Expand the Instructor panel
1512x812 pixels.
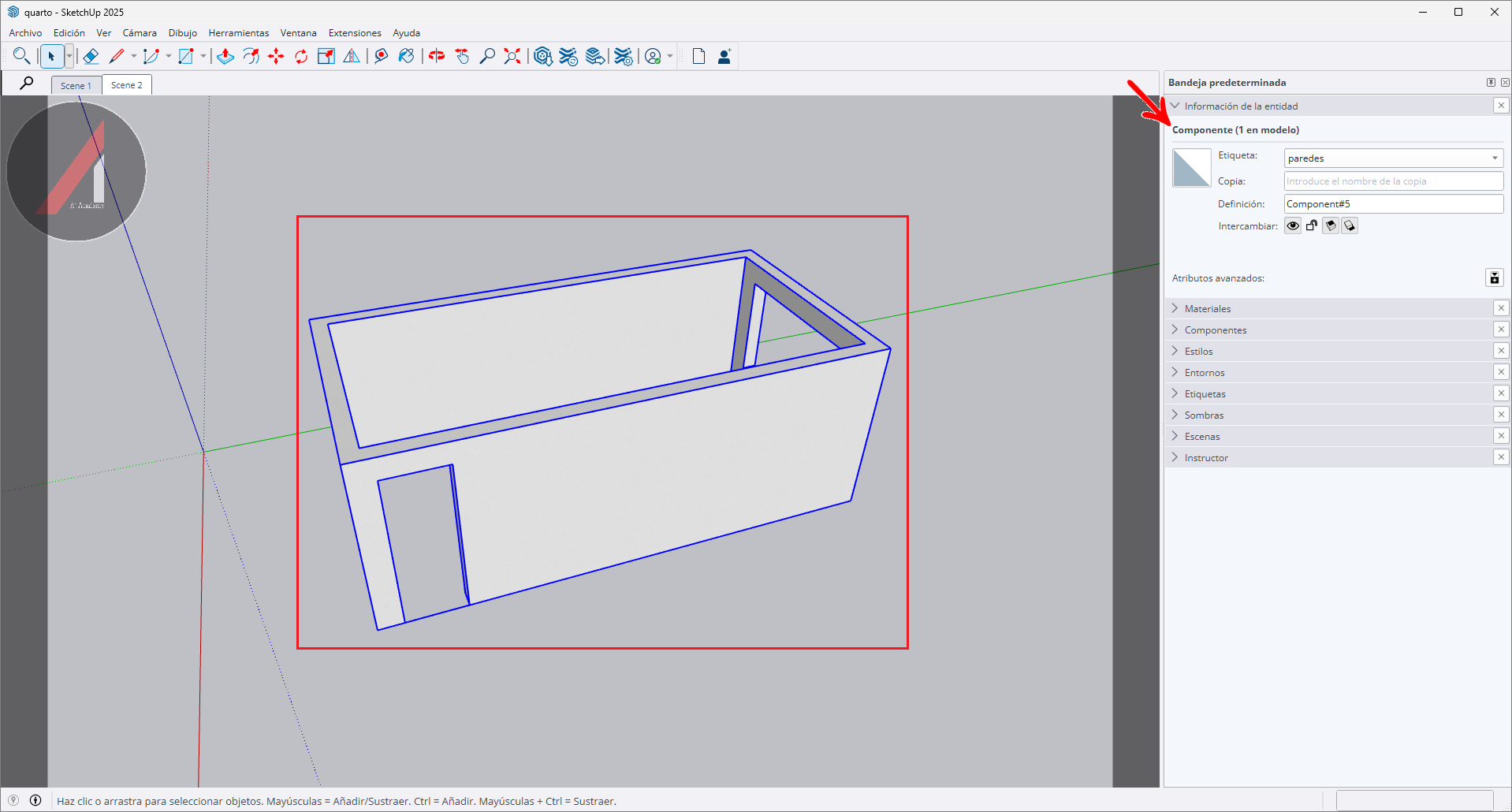1175,457
